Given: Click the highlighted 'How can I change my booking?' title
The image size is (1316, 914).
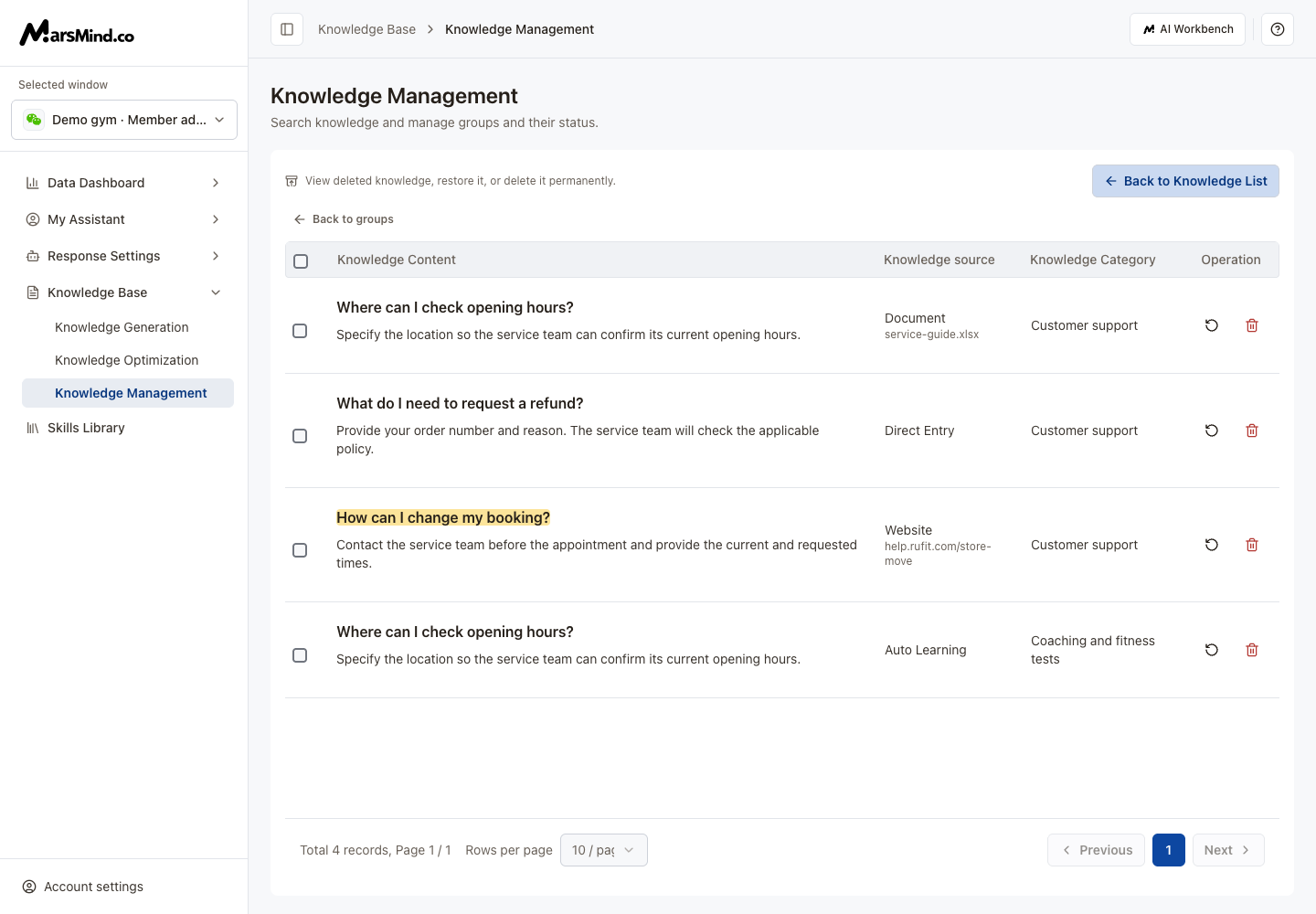Looking at the screenshot, I should (x=443, y=517).
